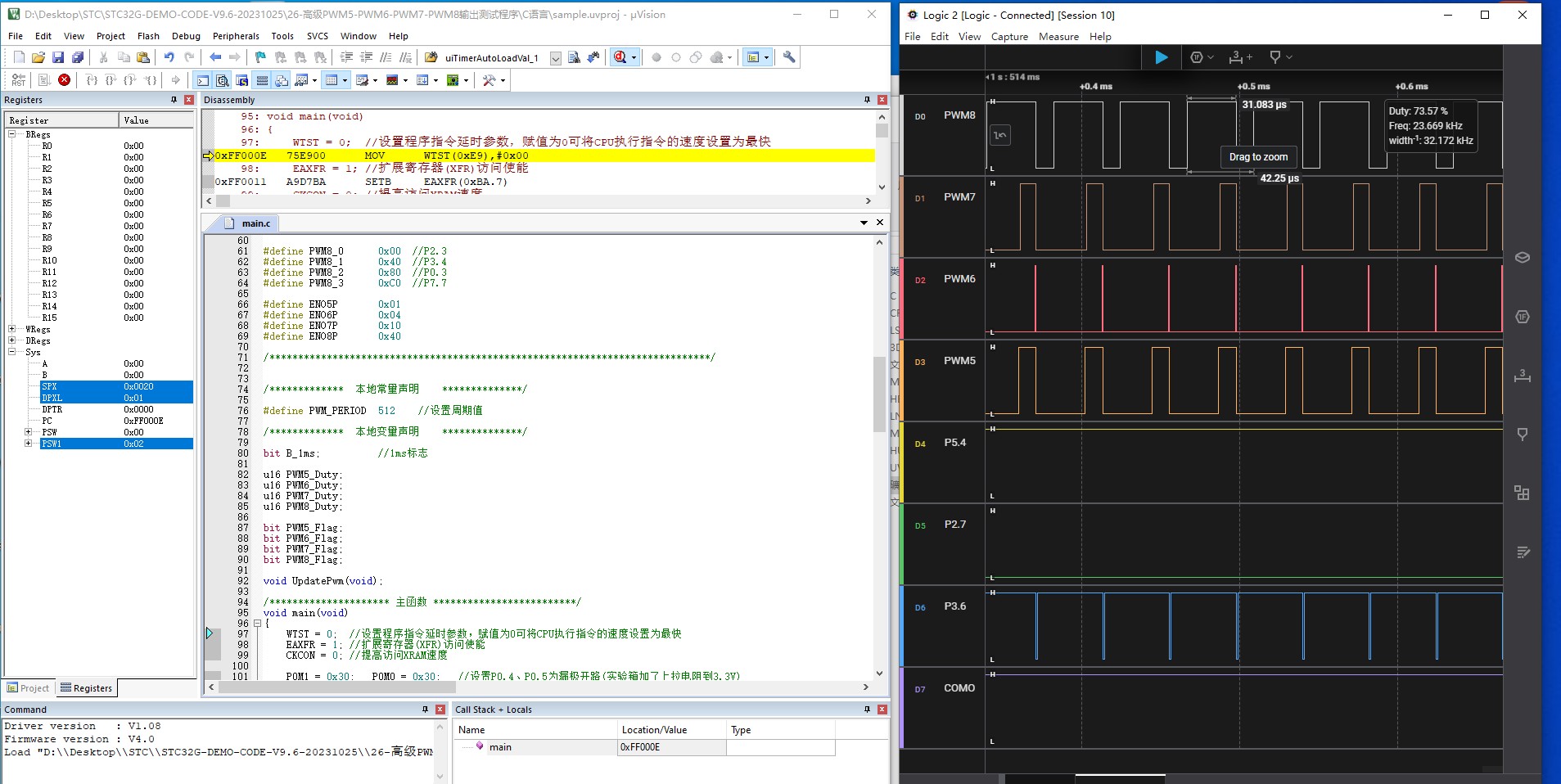Expand the WRegs register group
The width and height of the screenshot is (1561, 784).
point(12,329)
